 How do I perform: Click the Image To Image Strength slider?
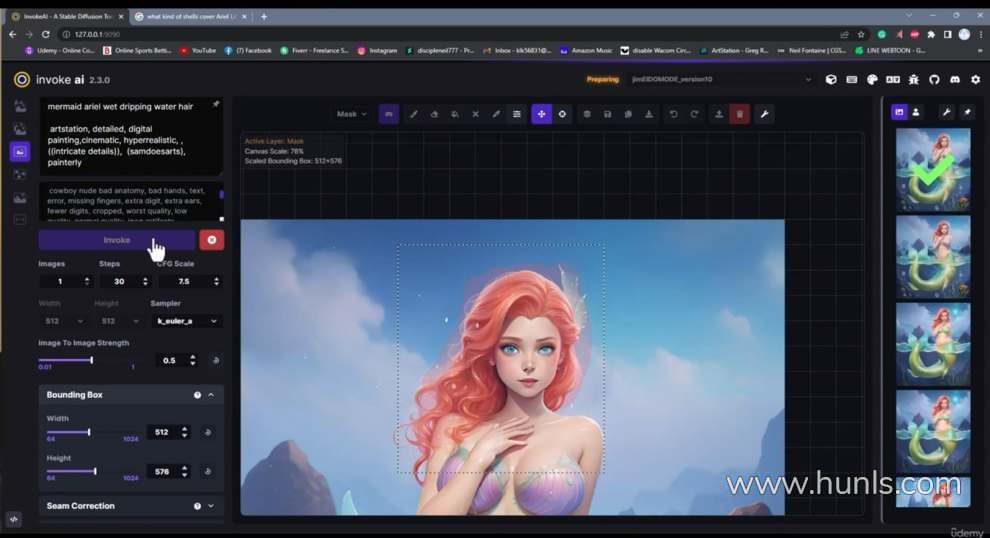point(87,360)
